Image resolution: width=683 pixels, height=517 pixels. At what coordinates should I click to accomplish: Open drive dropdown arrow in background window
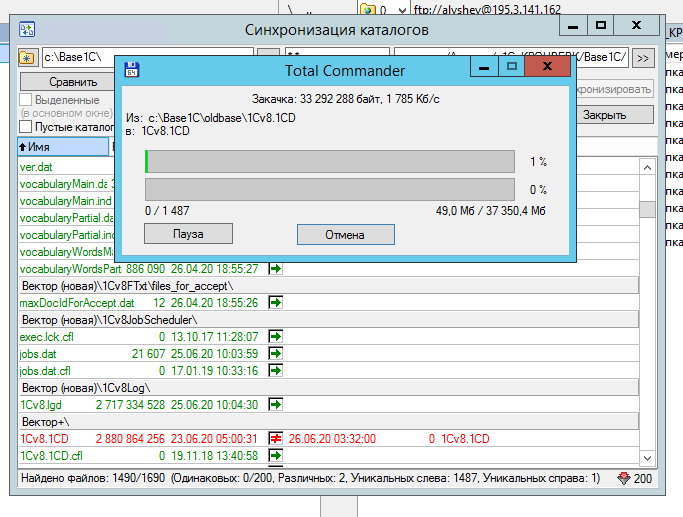[402, 10]
